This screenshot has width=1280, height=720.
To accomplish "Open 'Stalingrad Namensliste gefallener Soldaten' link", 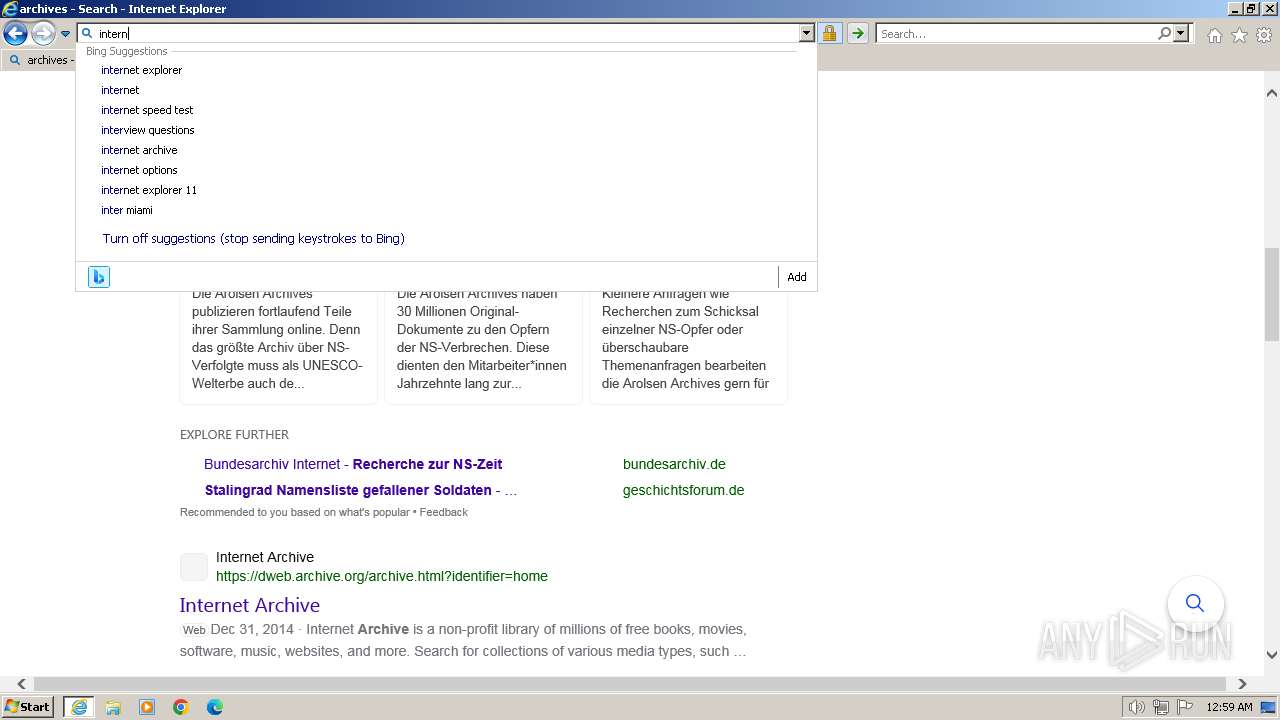I will (x=361, y=490).
